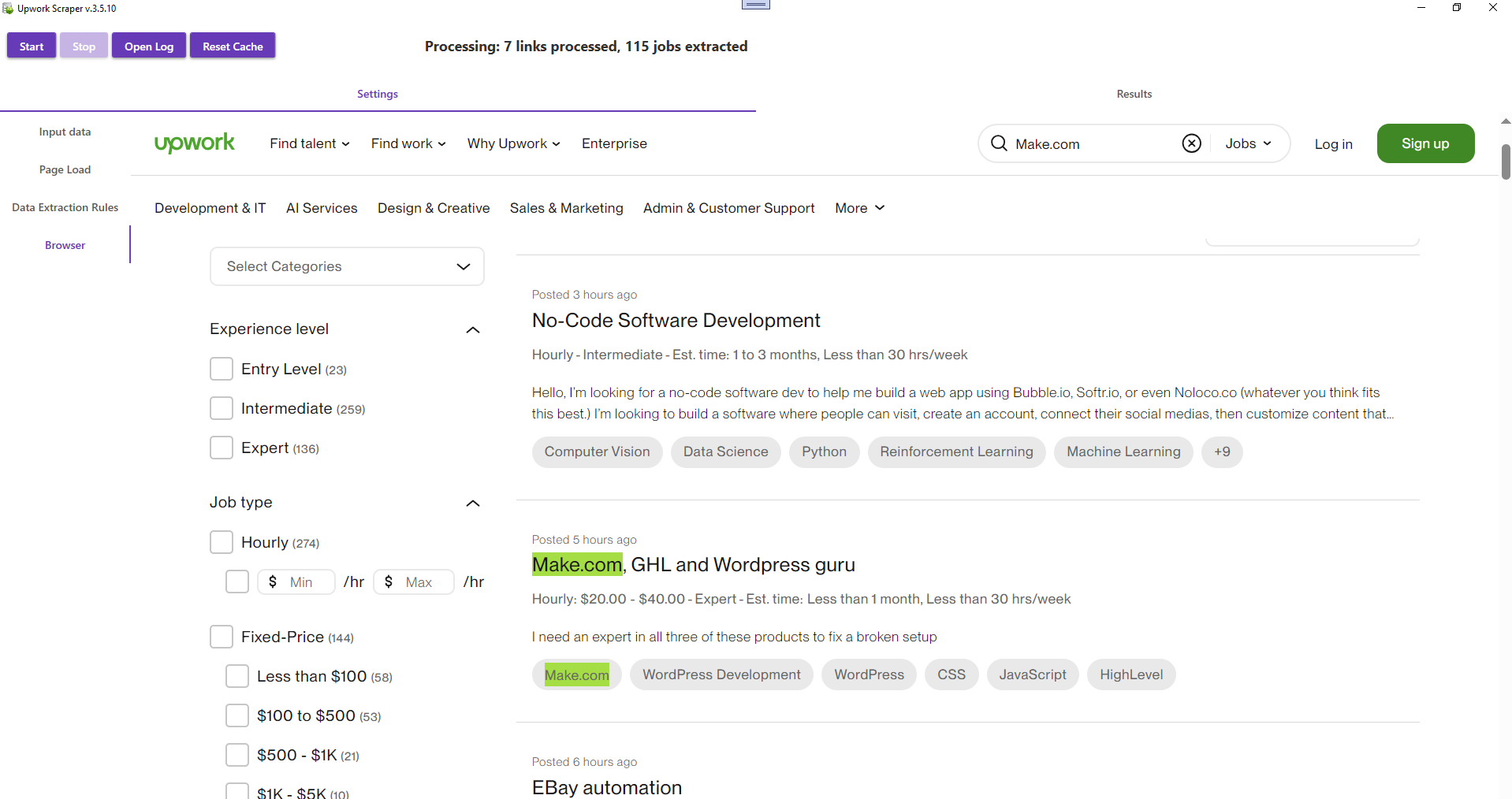
Task: Open the Make.com GHL and Wordpress guru job
Action: click(x=693, y=564)
